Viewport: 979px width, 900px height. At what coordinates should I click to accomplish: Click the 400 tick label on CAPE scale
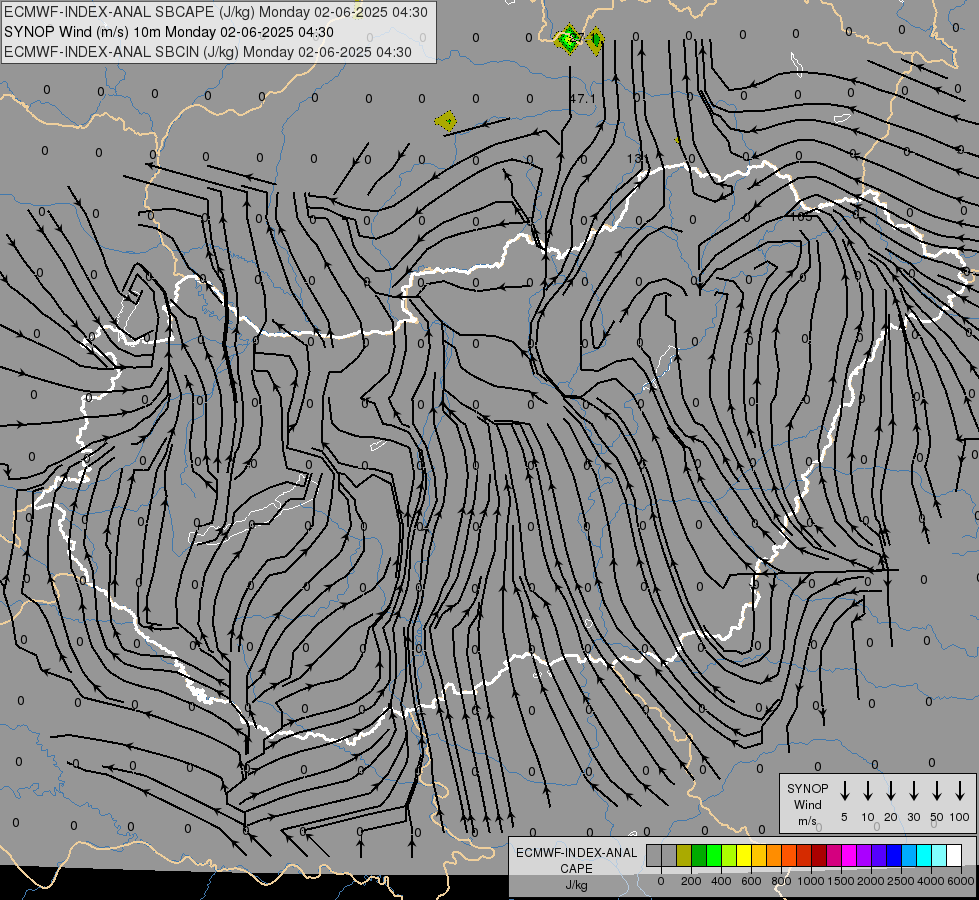[721, 881]
